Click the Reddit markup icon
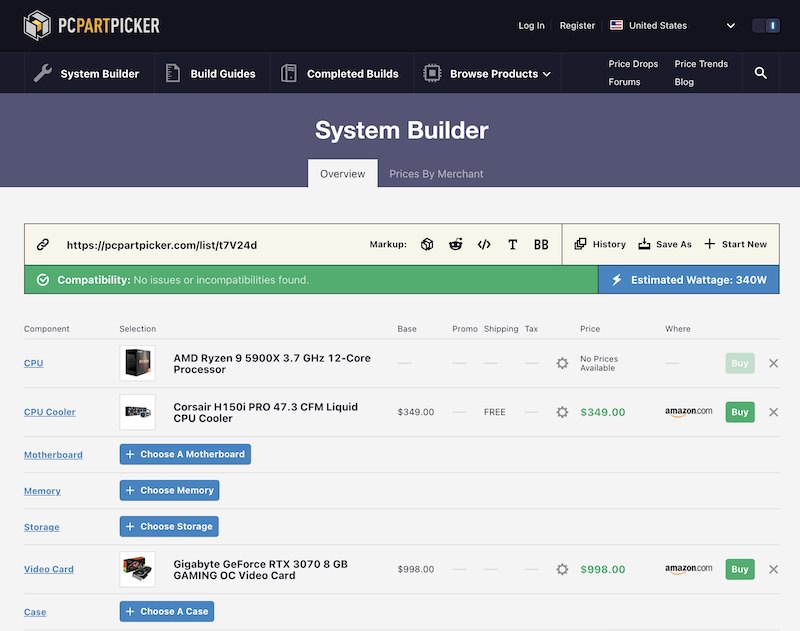Screen dimensions: 800x631 tap(456, 244)
